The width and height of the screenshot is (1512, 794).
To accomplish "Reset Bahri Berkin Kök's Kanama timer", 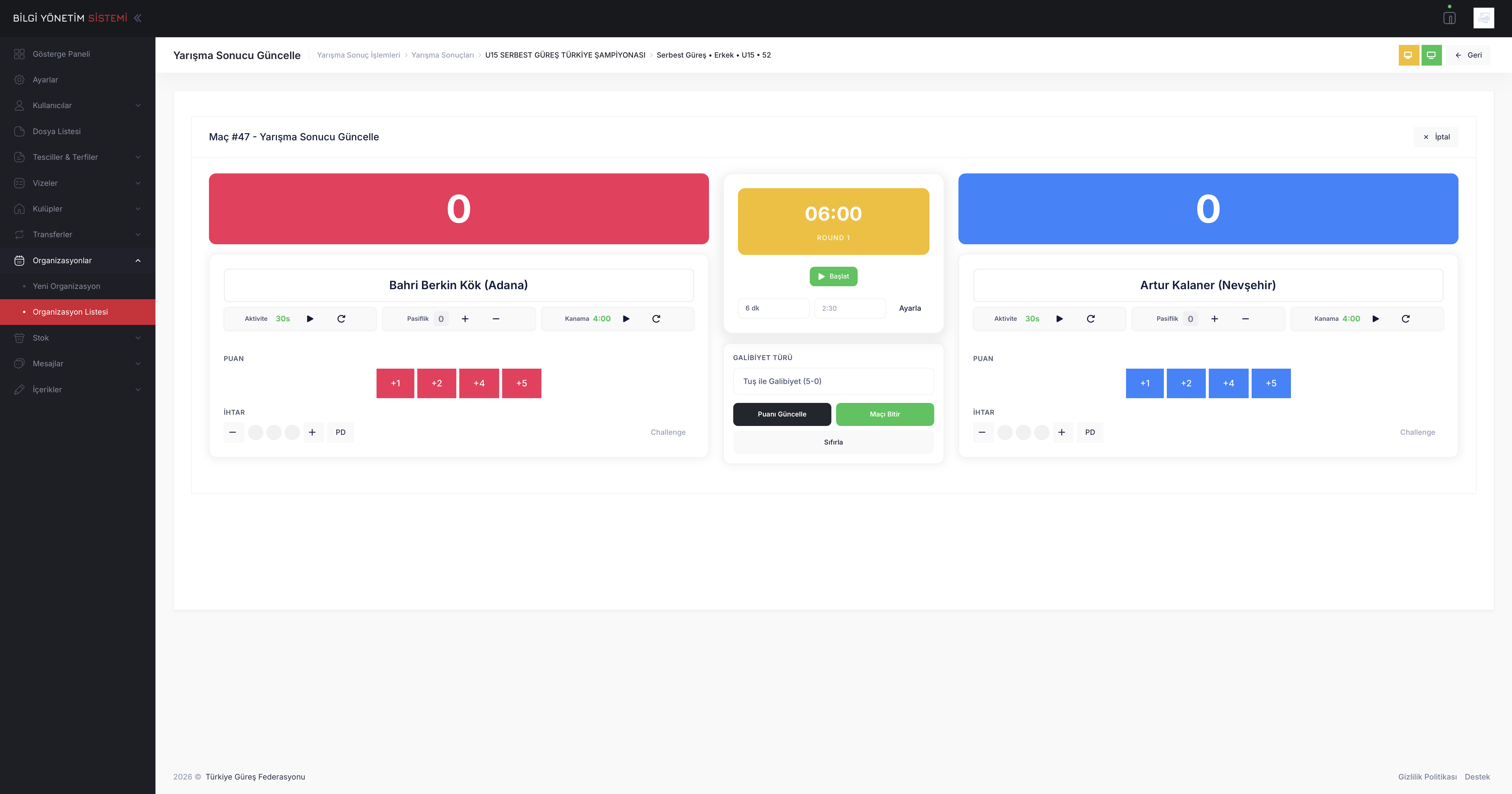I will pyautogui.click(x=656, y=319).
